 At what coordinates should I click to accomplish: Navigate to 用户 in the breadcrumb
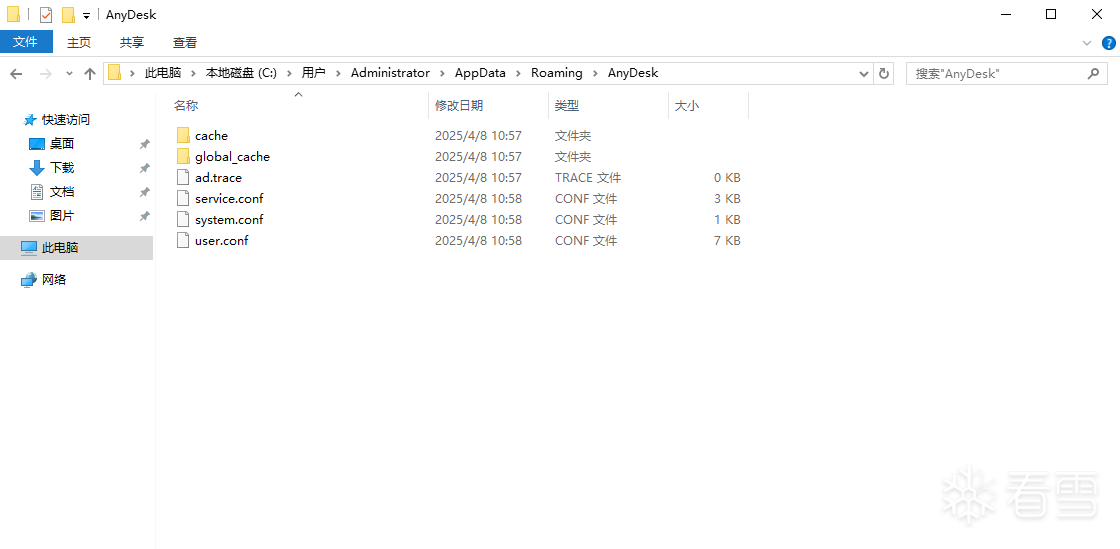(x=313, y=73)
